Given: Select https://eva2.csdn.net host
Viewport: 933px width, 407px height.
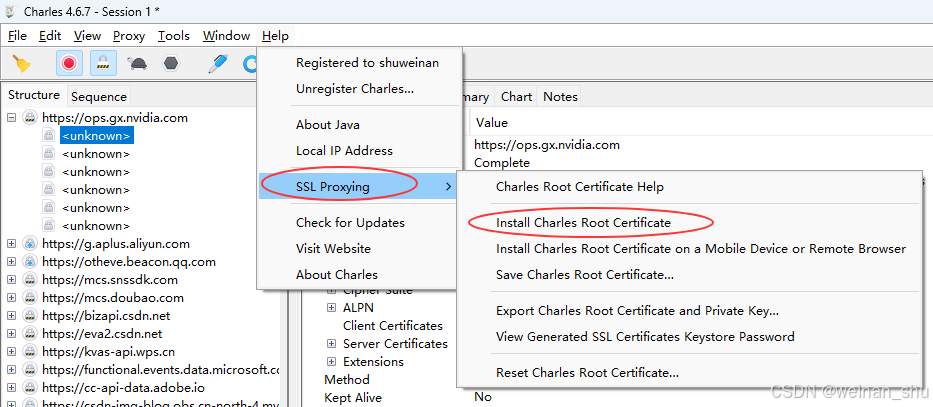Looking at the screenshot, I should [x=102, y=334].
